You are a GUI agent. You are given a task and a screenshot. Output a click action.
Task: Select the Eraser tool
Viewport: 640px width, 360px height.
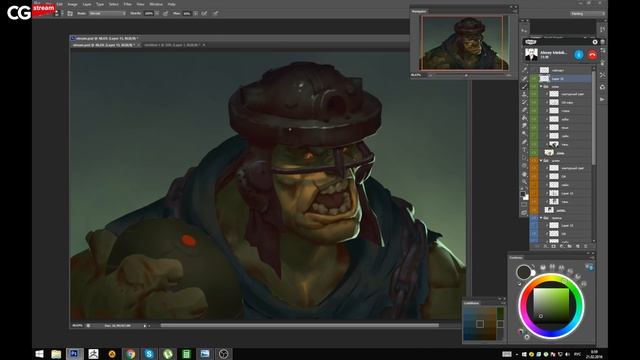point(524,110)
